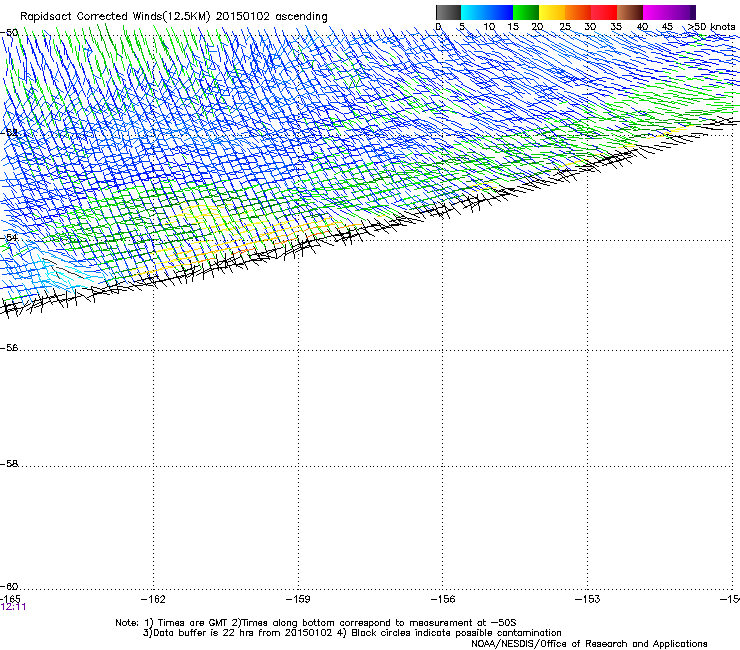Click the red 30-35 knots legend segment
The image size is (740, 650).
pos(604,12)
